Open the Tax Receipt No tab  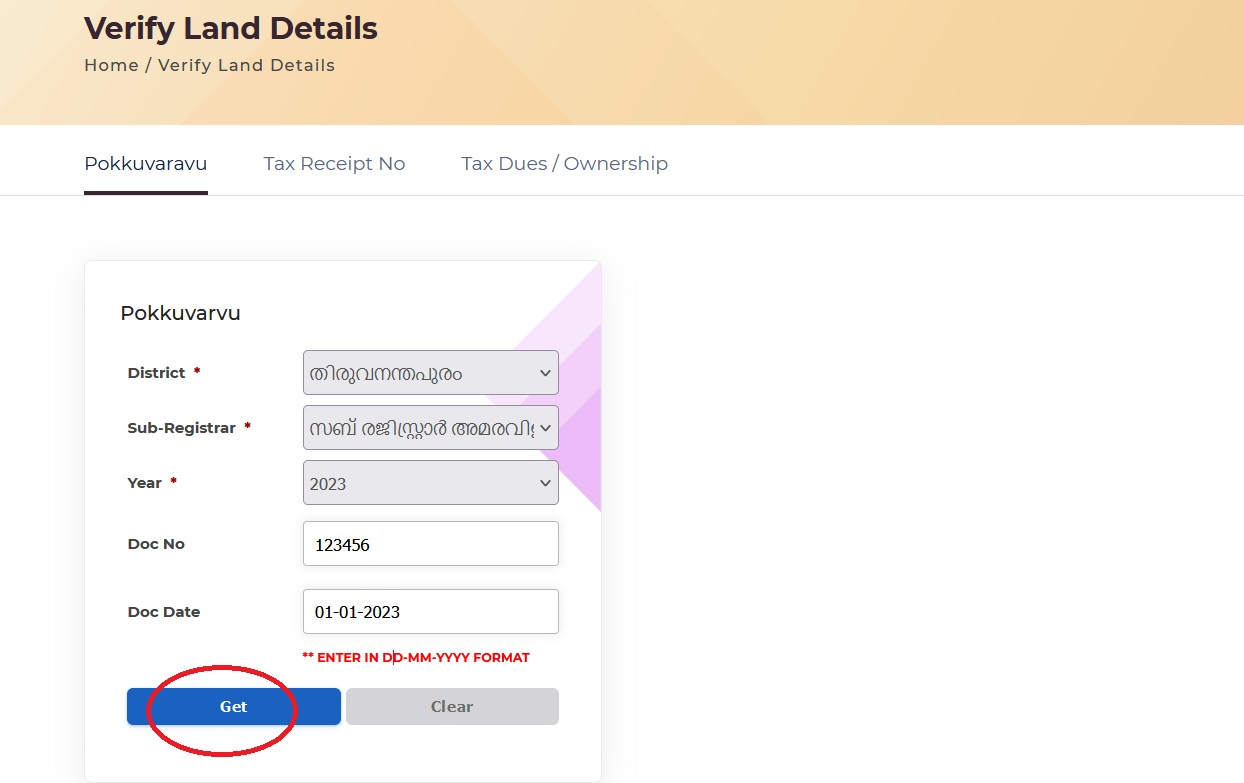click(x=334, y=163)
